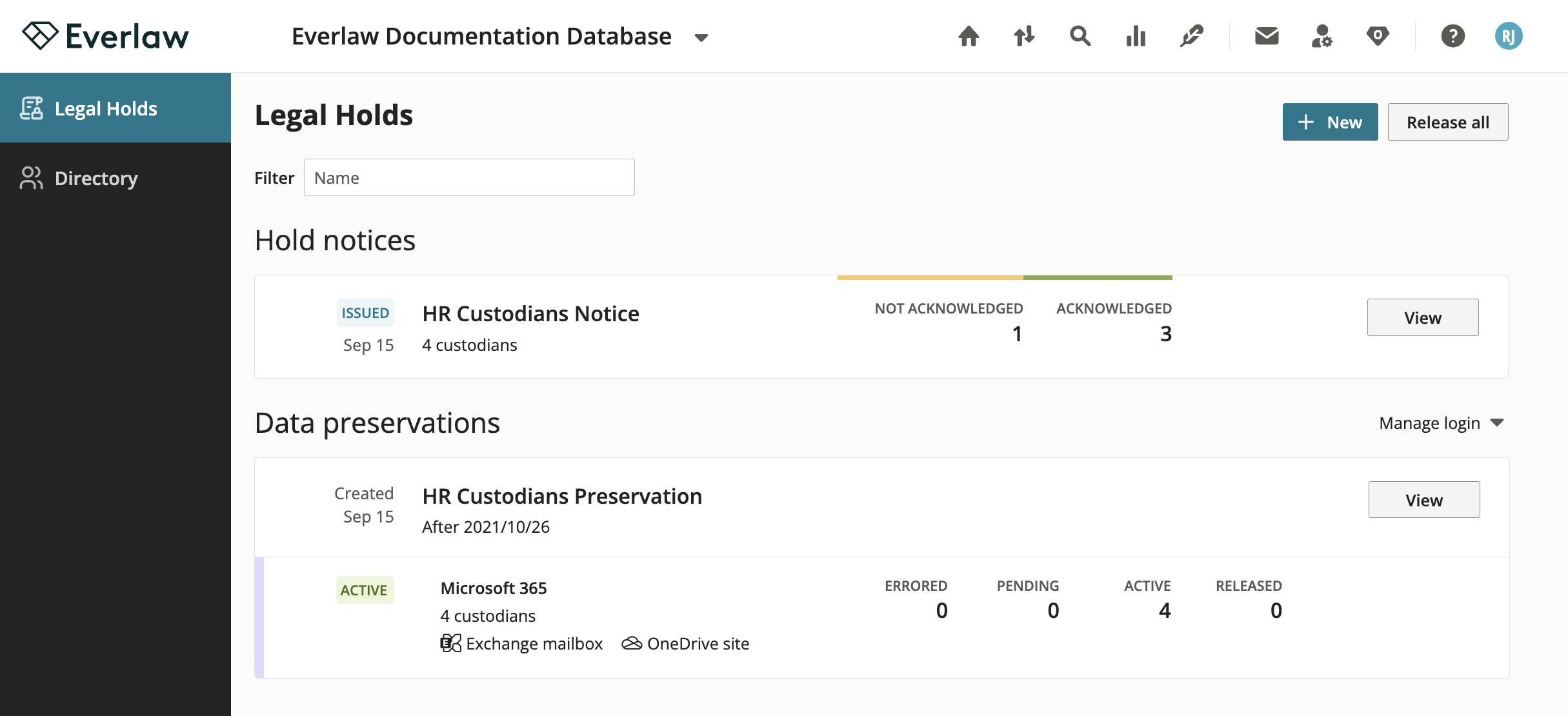Open the Everlaw home page icon
The height and width of the screenshot is (716, 1568).
pyautogui.click(x=968, y=36)
